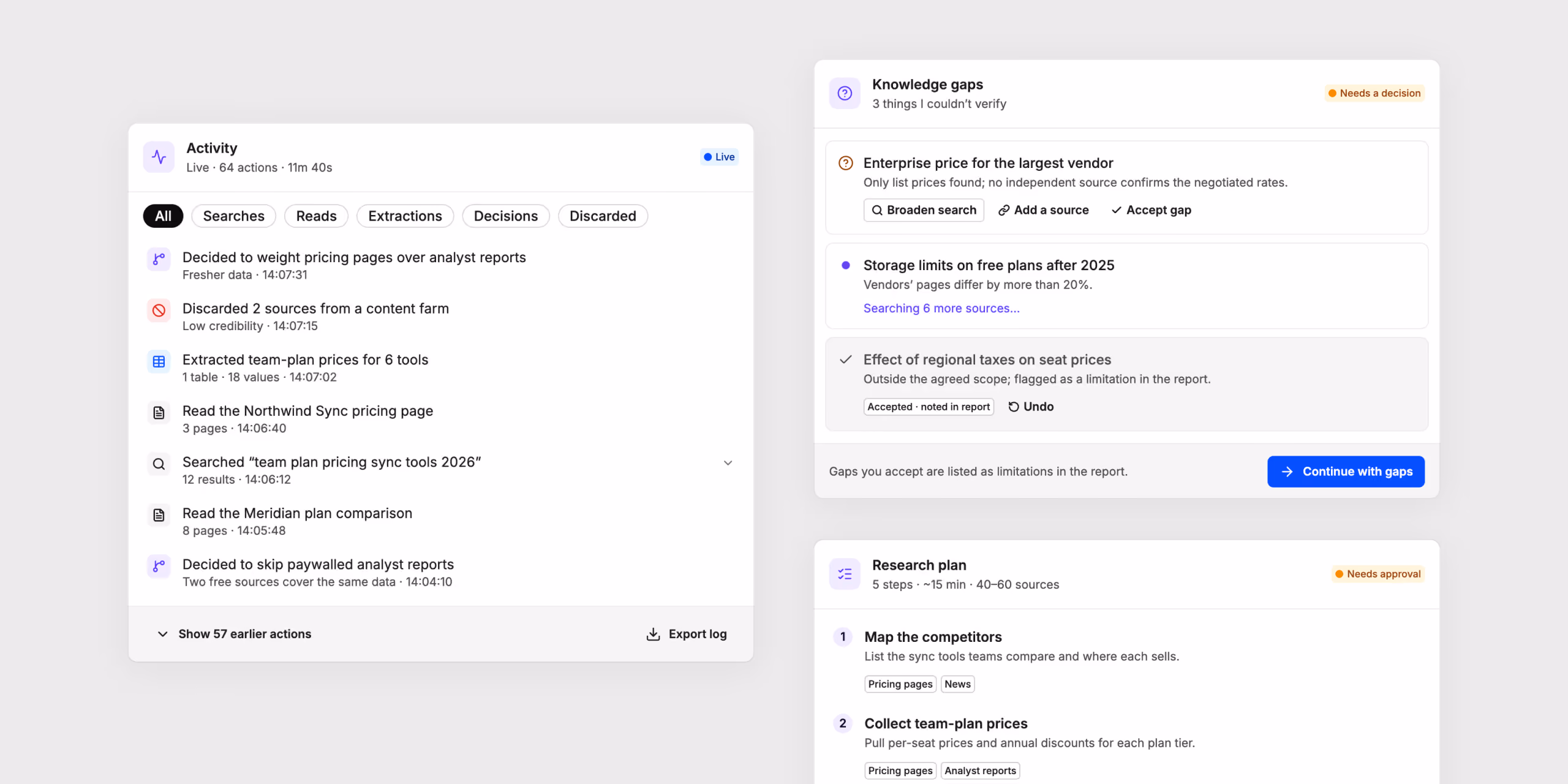
Task: Expand the 'Searched team plan pricing' entry chevron
Action: 728,463
